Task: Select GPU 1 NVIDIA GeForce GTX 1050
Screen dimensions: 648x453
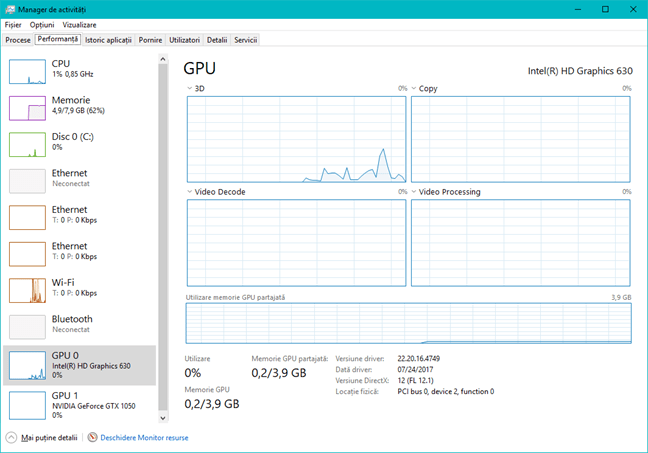Action: [79, 405]
